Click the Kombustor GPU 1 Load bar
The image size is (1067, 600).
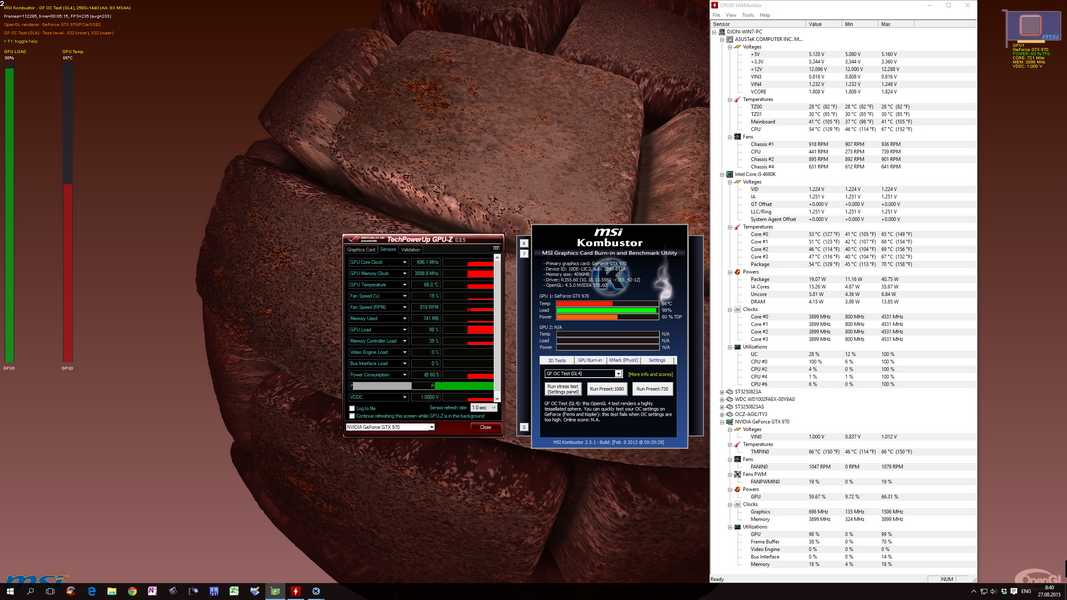tap(607, 310)
